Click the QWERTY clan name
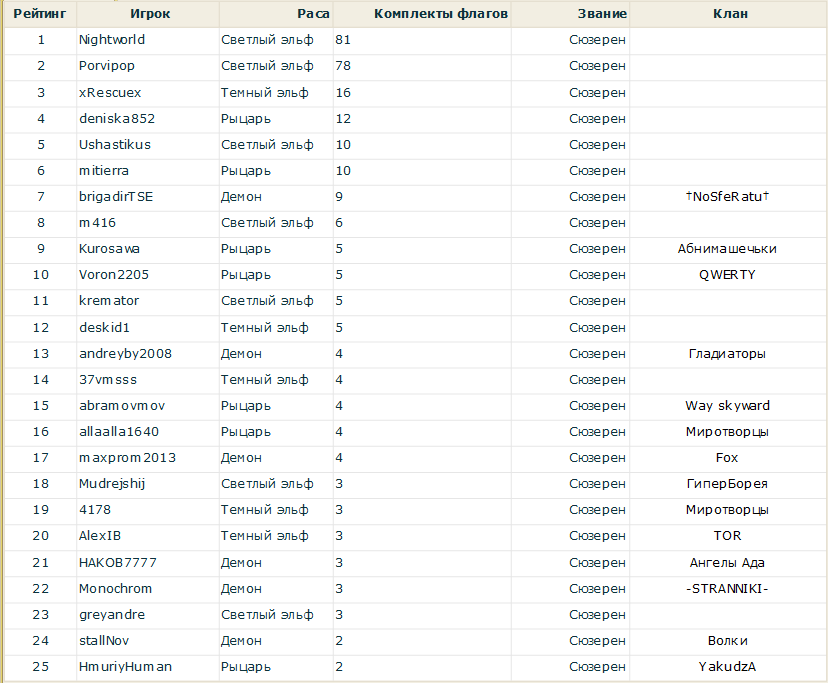The height and width of the screenshot is (683, 828). point(727,275)
